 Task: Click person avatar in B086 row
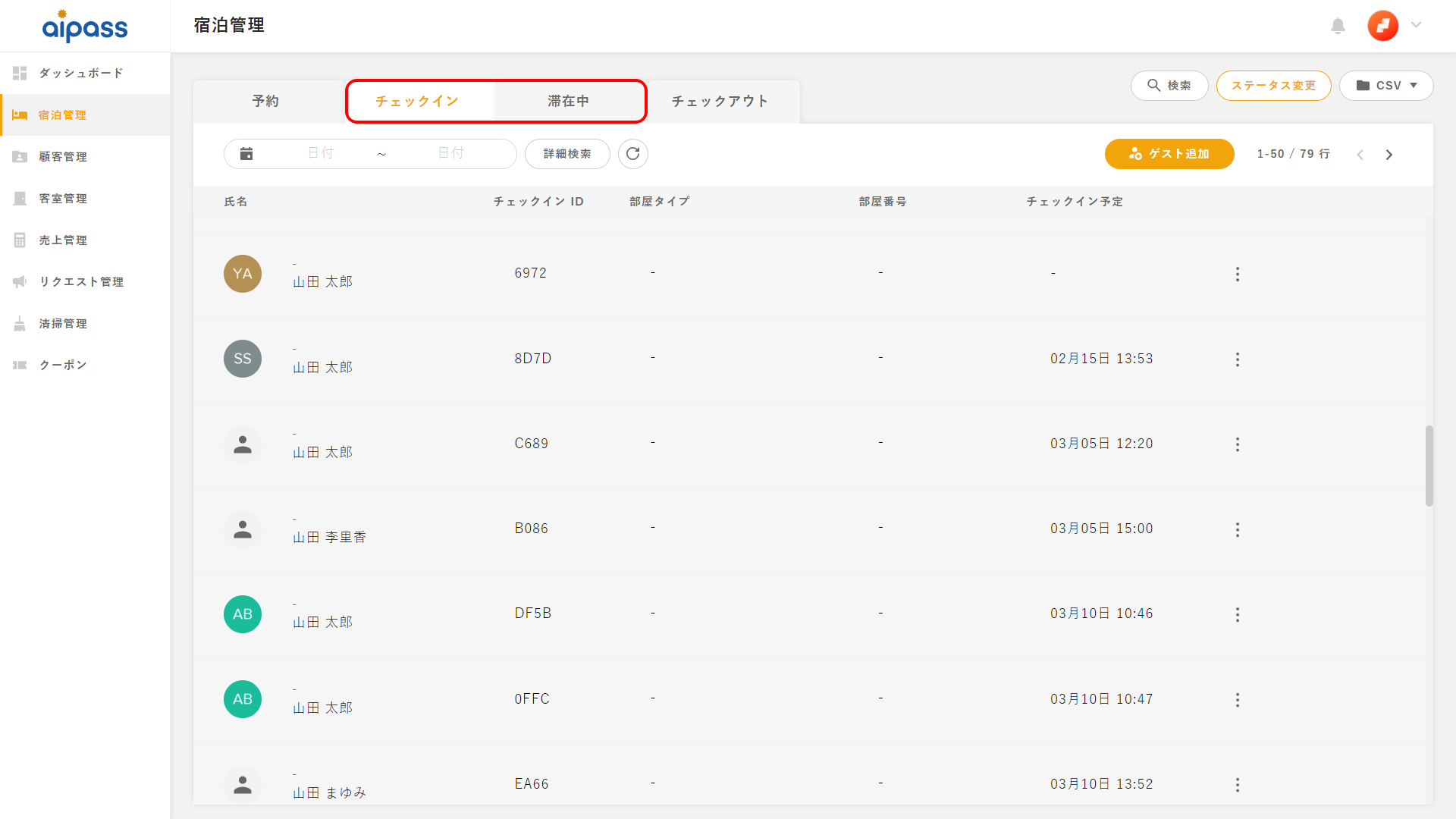tap(243, 529)
